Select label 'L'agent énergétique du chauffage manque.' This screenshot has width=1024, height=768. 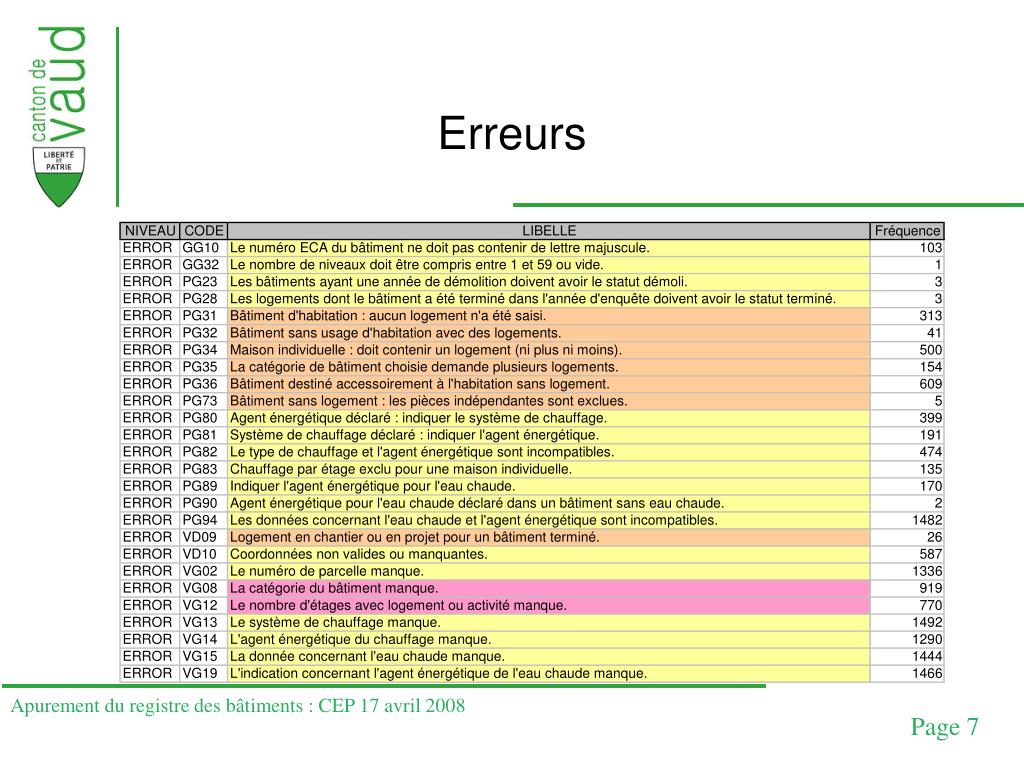(360, 639)
